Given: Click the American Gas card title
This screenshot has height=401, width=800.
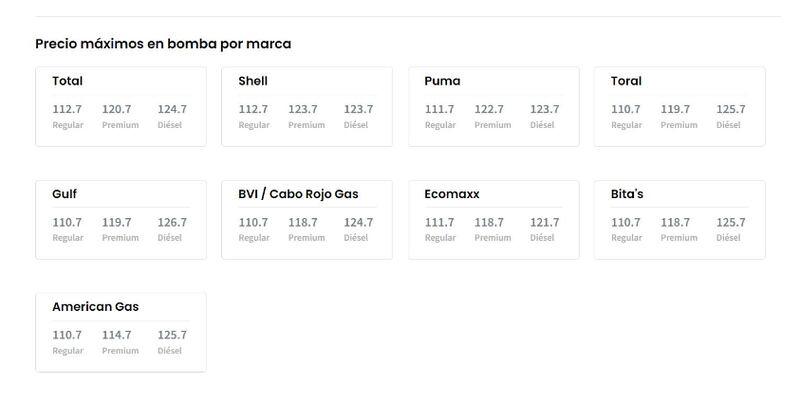Looking at the screenshot, I should 95,307.
